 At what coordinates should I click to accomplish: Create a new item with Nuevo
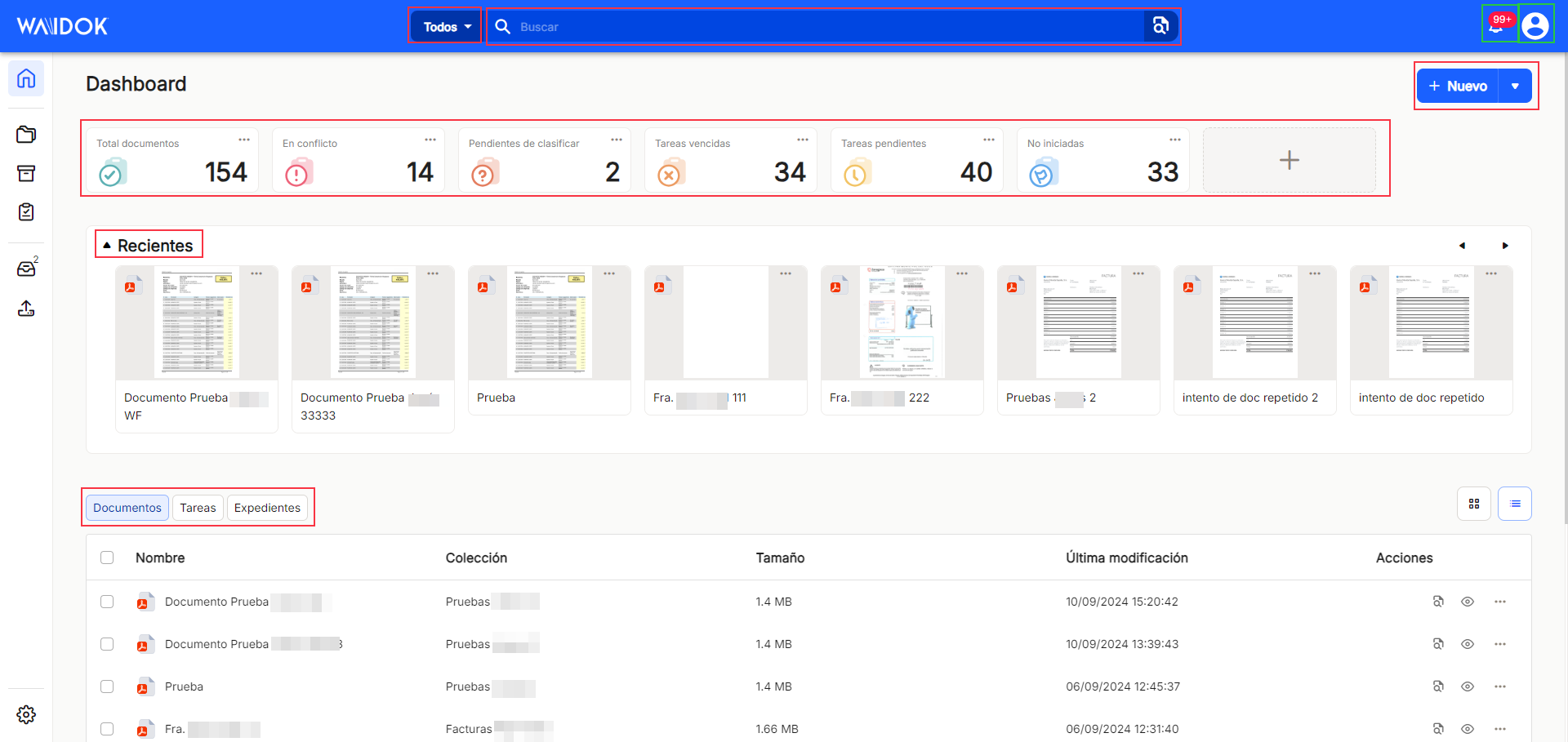(x=1458, y=86)
